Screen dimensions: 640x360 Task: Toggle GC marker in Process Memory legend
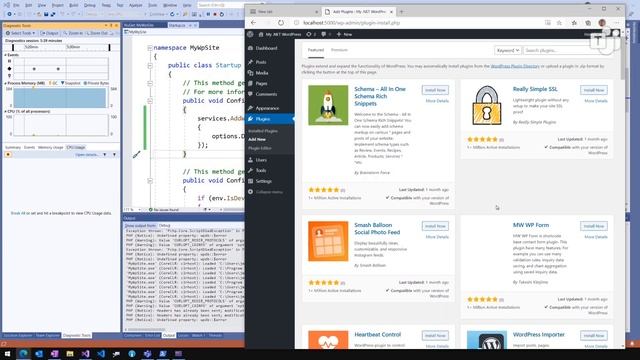pos(53,83)
